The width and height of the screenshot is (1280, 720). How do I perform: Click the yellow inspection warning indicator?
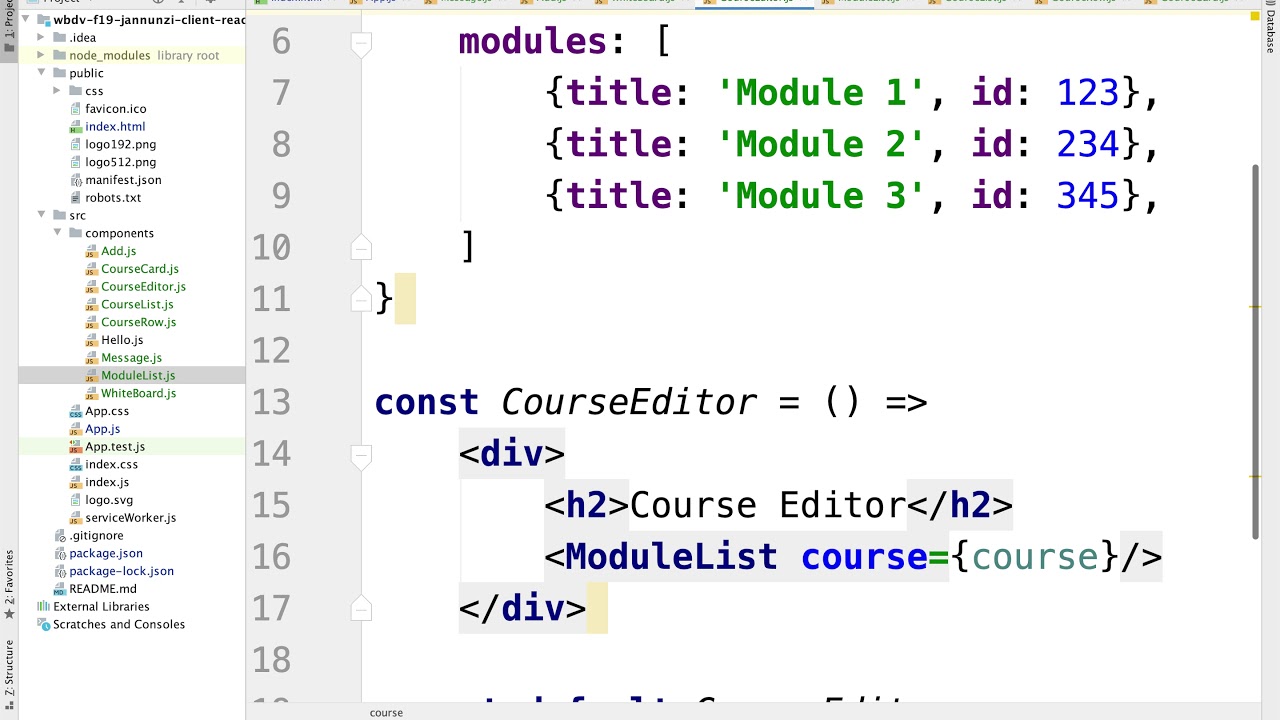[x=1257, y=15]
